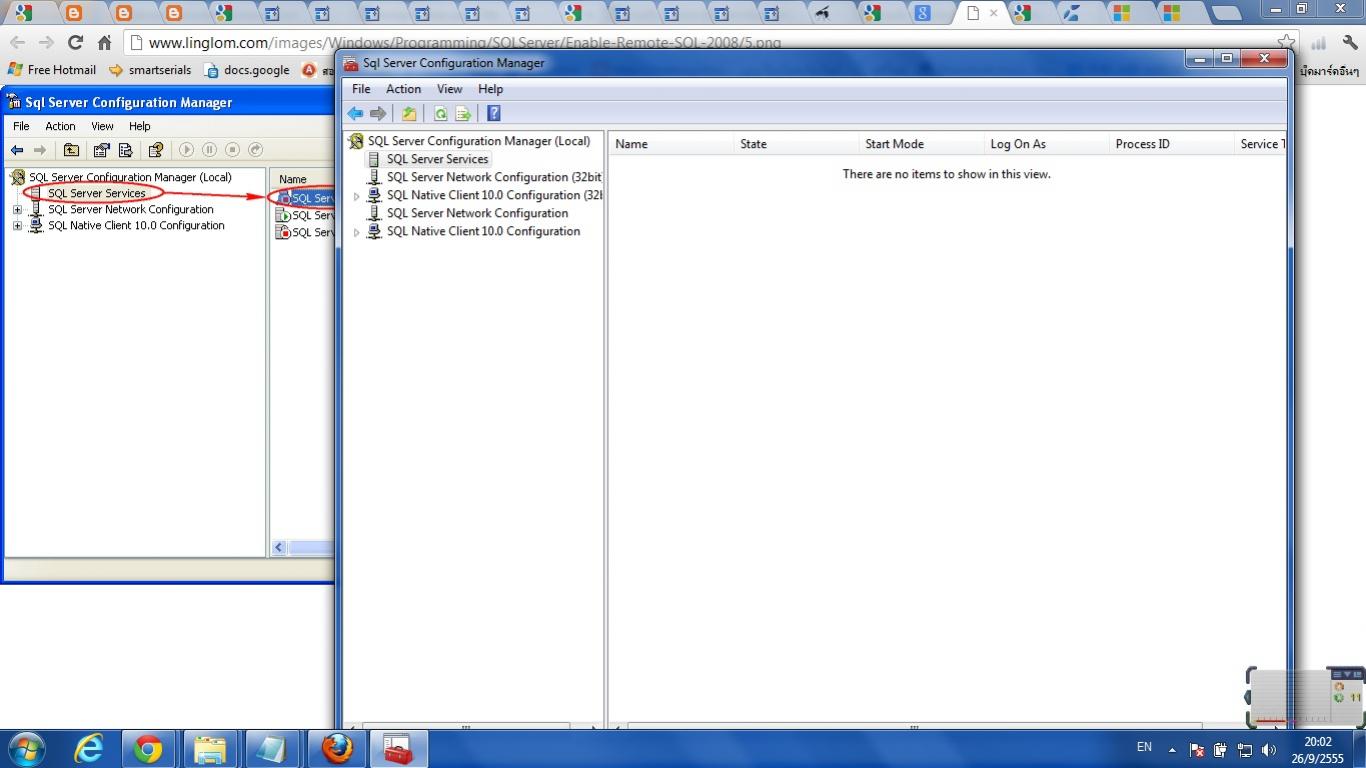Open smartserials bookmark
Screen dimensions: 1366x768
(x=149, y=70)
